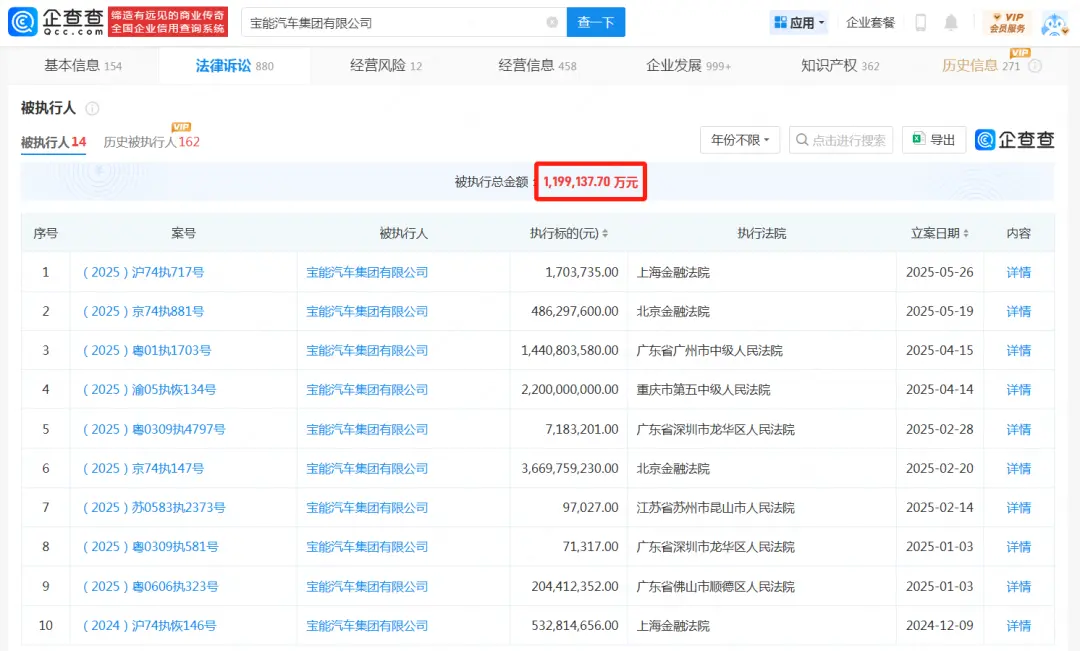This screenshot has height=651, width=1080.
Task: Switch to 法律诉讼 tab
Action: (234, 65)
